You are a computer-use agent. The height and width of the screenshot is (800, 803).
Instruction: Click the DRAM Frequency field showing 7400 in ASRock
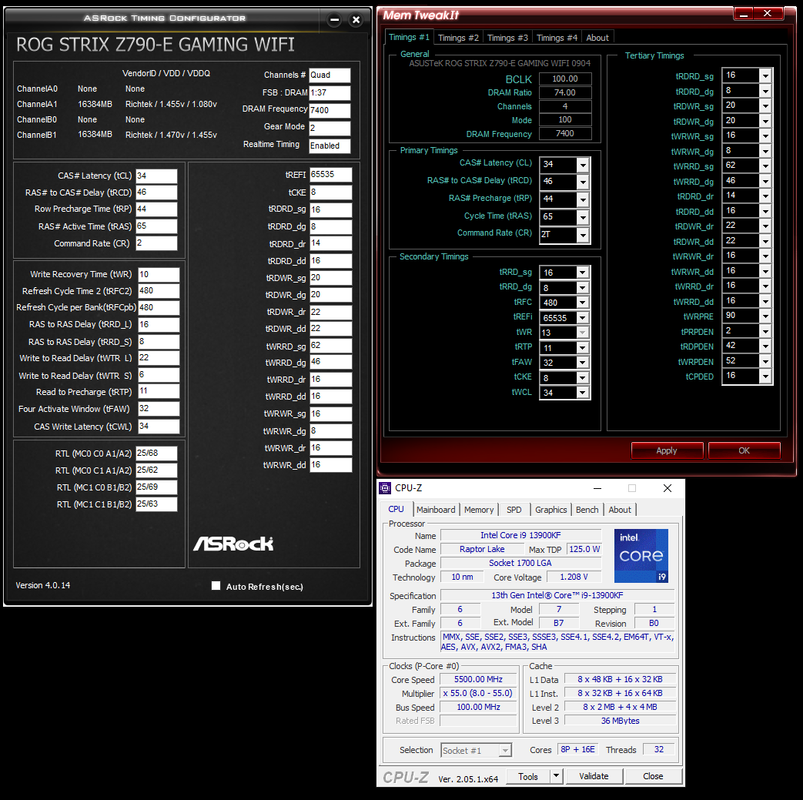(x=329, y=110)
